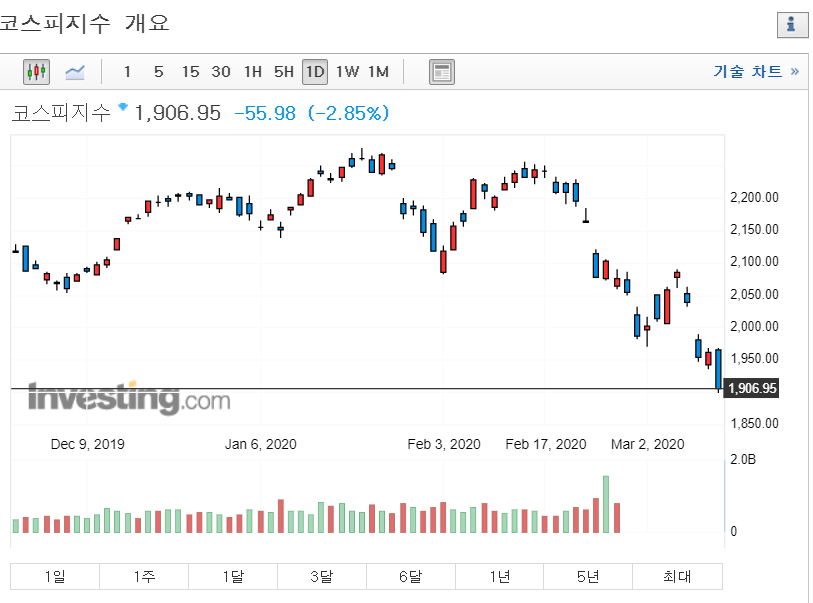Click the 2,200.00 price axis label
813x603 pixels.
[754, 198]
